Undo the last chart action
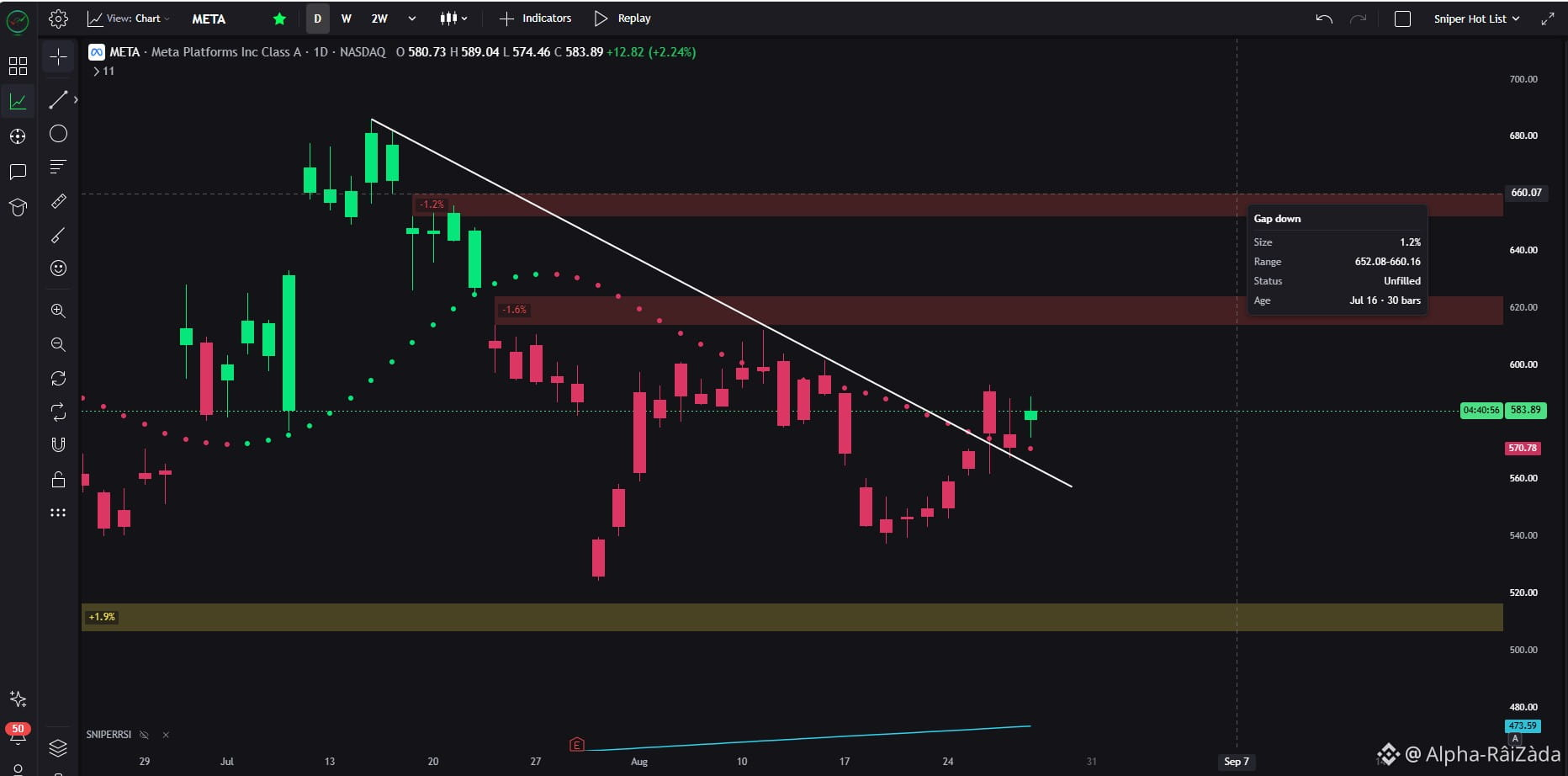 (1324, 19)
